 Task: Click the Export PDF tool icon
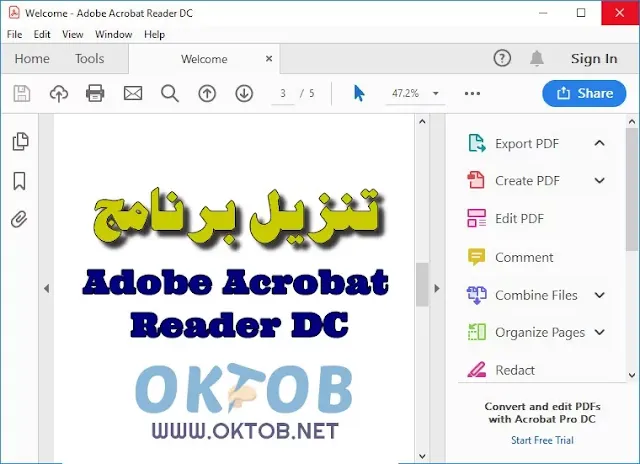(x=476, y=143)
